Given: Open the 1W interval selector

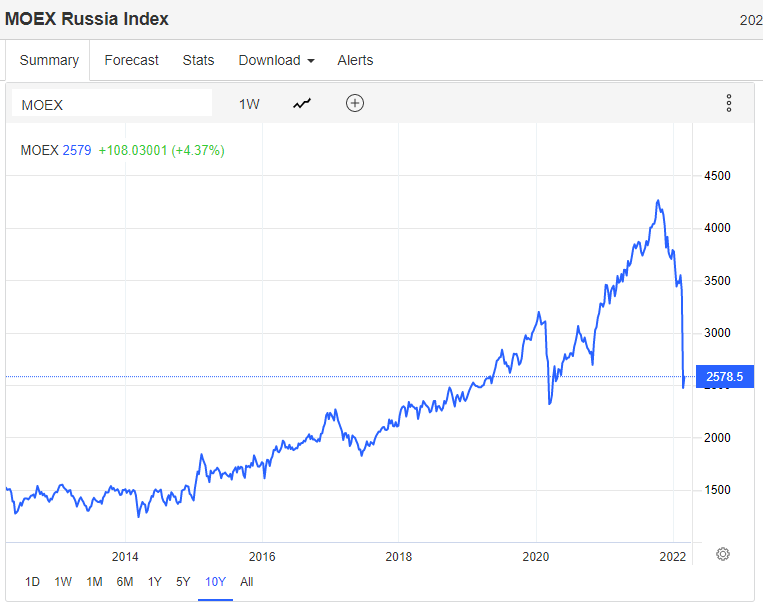Looking at the screenshot, I should 249,104.
